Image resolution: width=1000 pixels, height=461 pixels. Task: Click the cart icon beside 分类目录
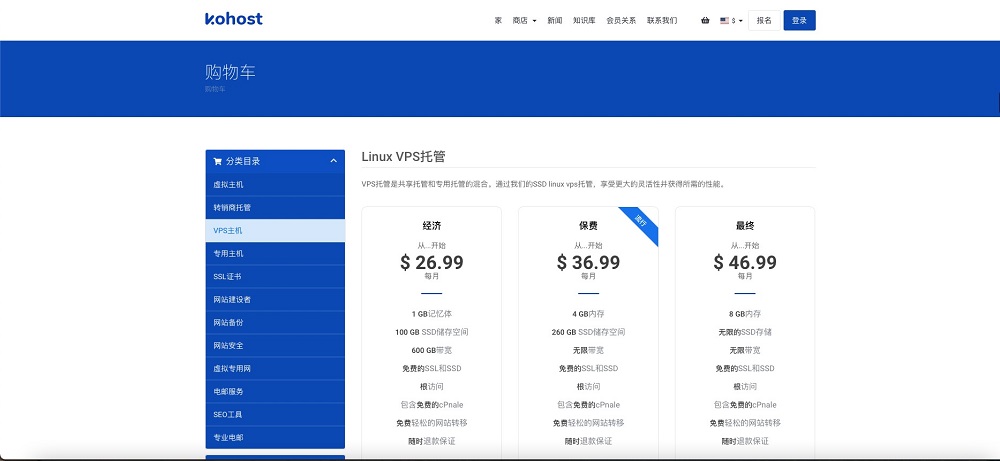[x=217, y=161]
